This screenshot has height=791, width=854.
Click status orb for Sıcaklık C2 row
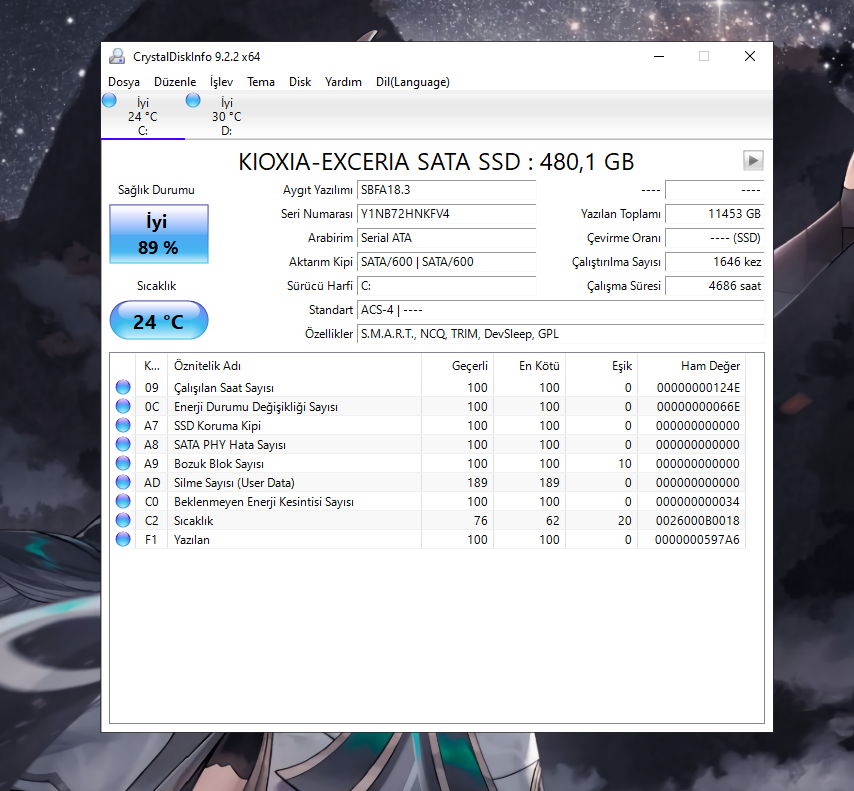123,520
